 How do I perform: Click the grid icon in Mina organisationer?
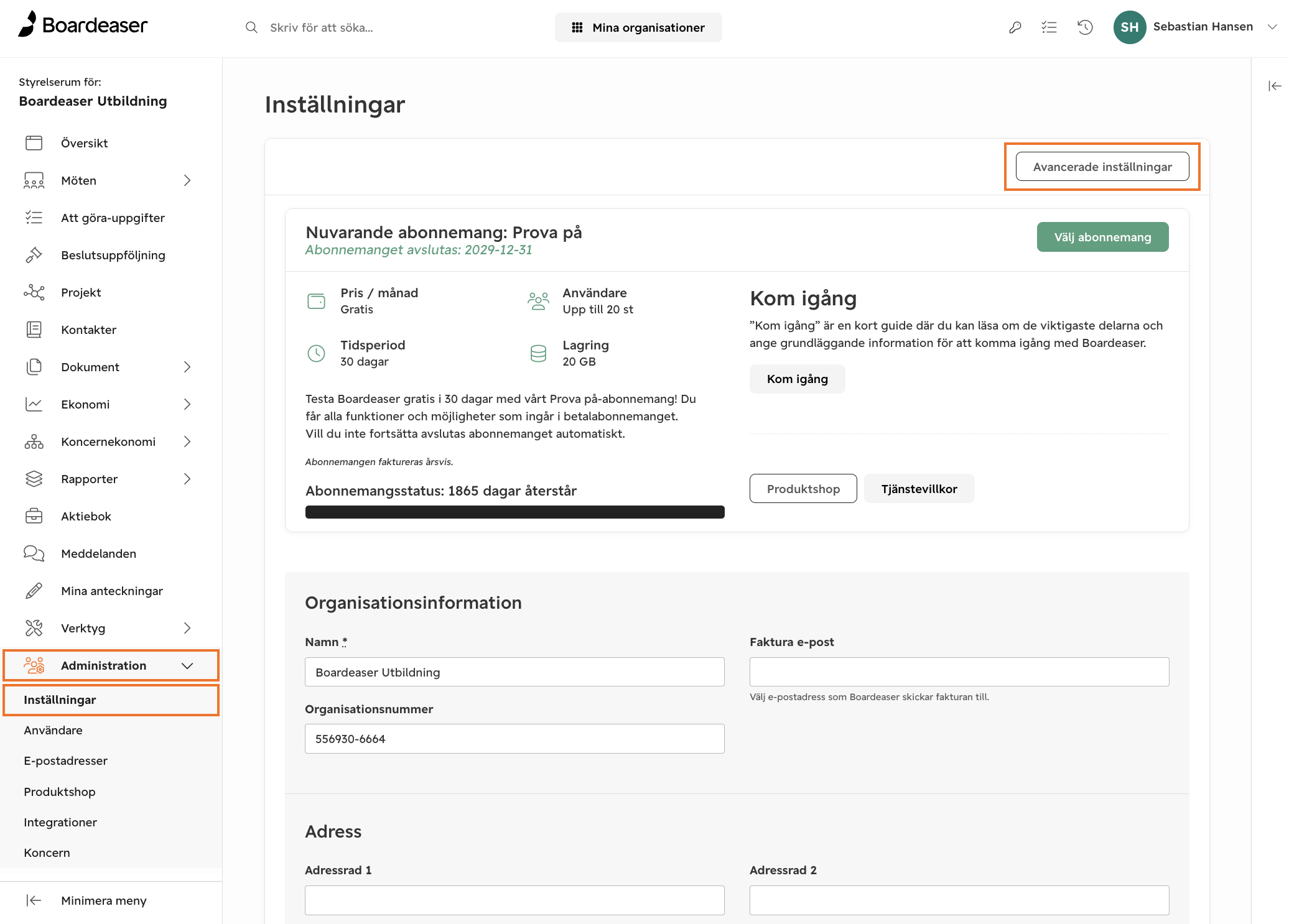577,27
